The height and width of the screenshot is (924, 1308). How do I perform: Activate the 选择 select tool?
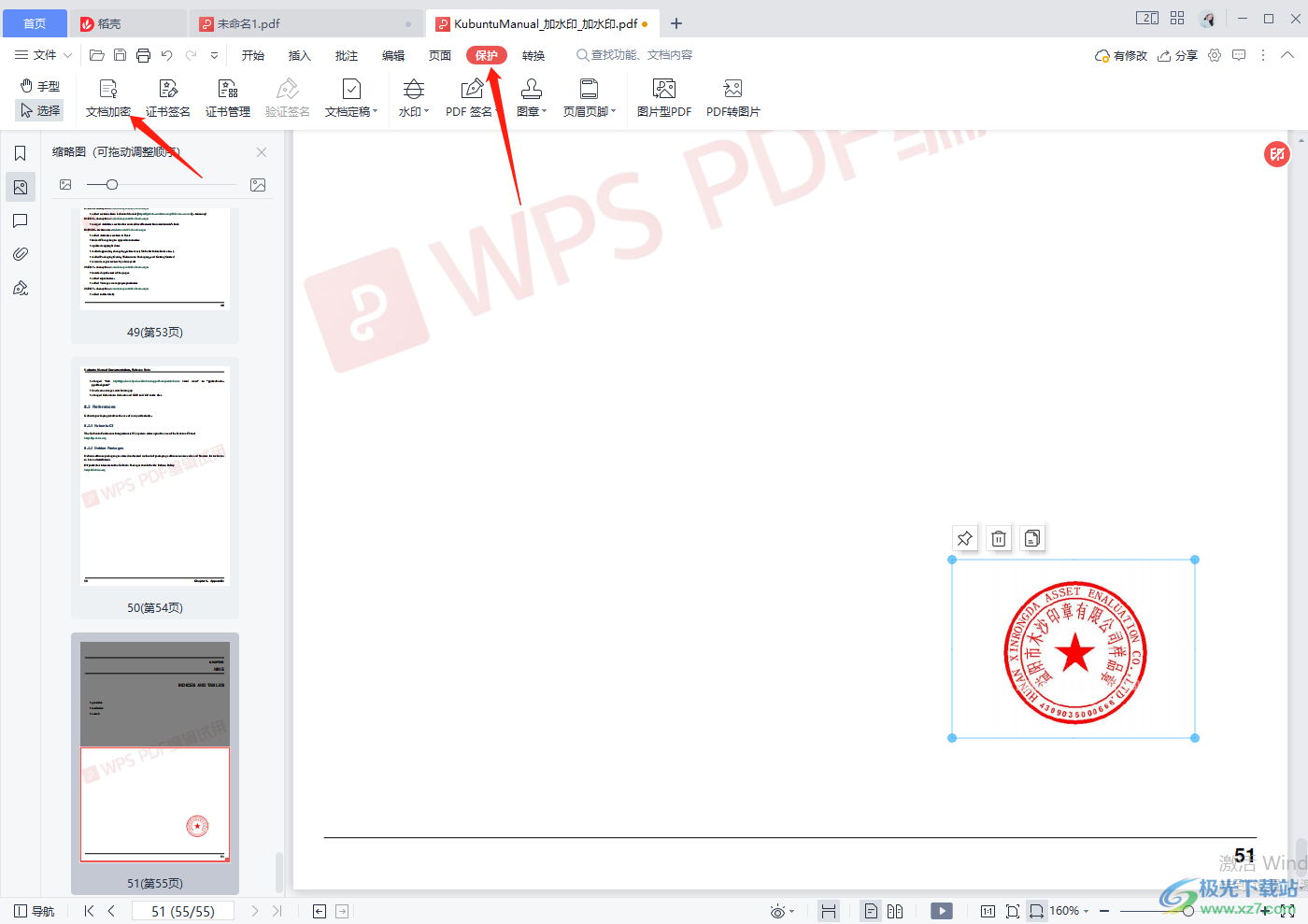click(40, 110)
